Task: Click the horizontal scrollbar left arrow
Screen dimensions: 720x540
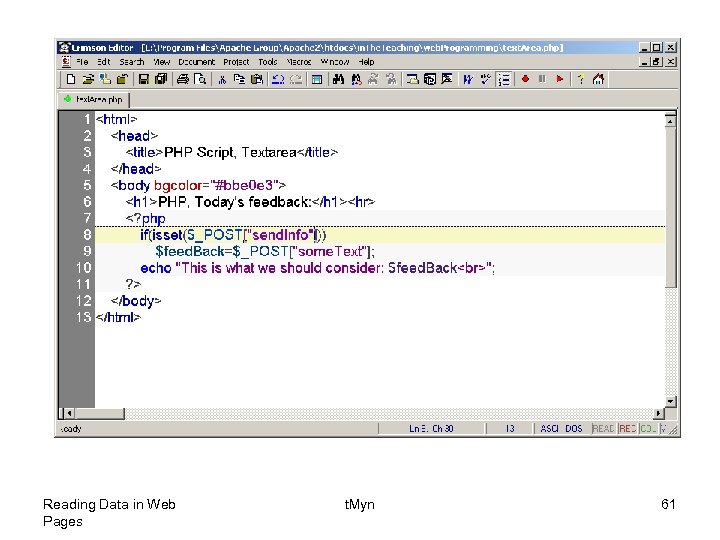Action: [69, 413]
